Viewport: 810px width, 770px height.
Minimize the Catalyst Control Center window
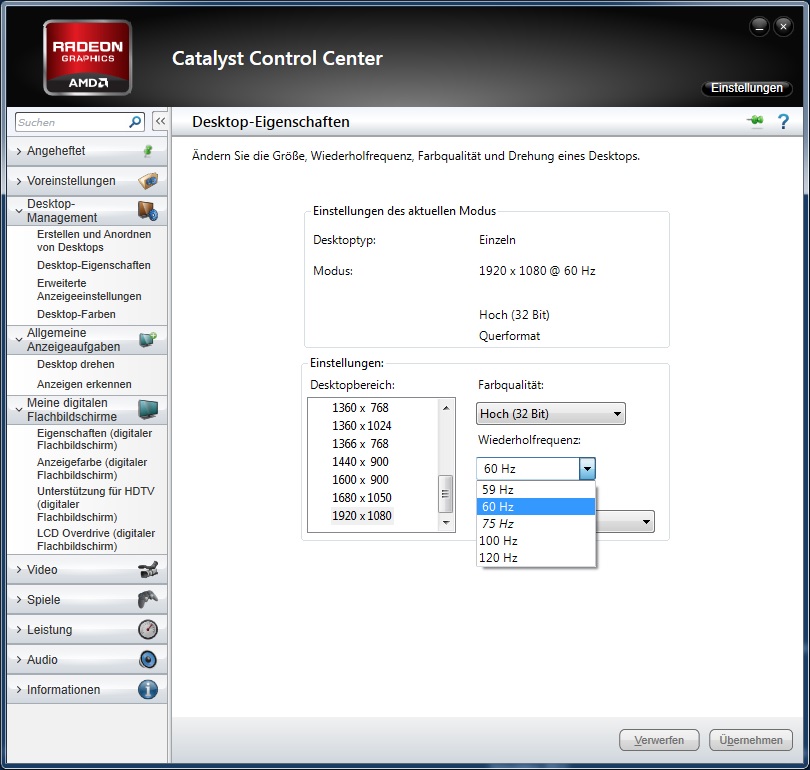[759, 26]
